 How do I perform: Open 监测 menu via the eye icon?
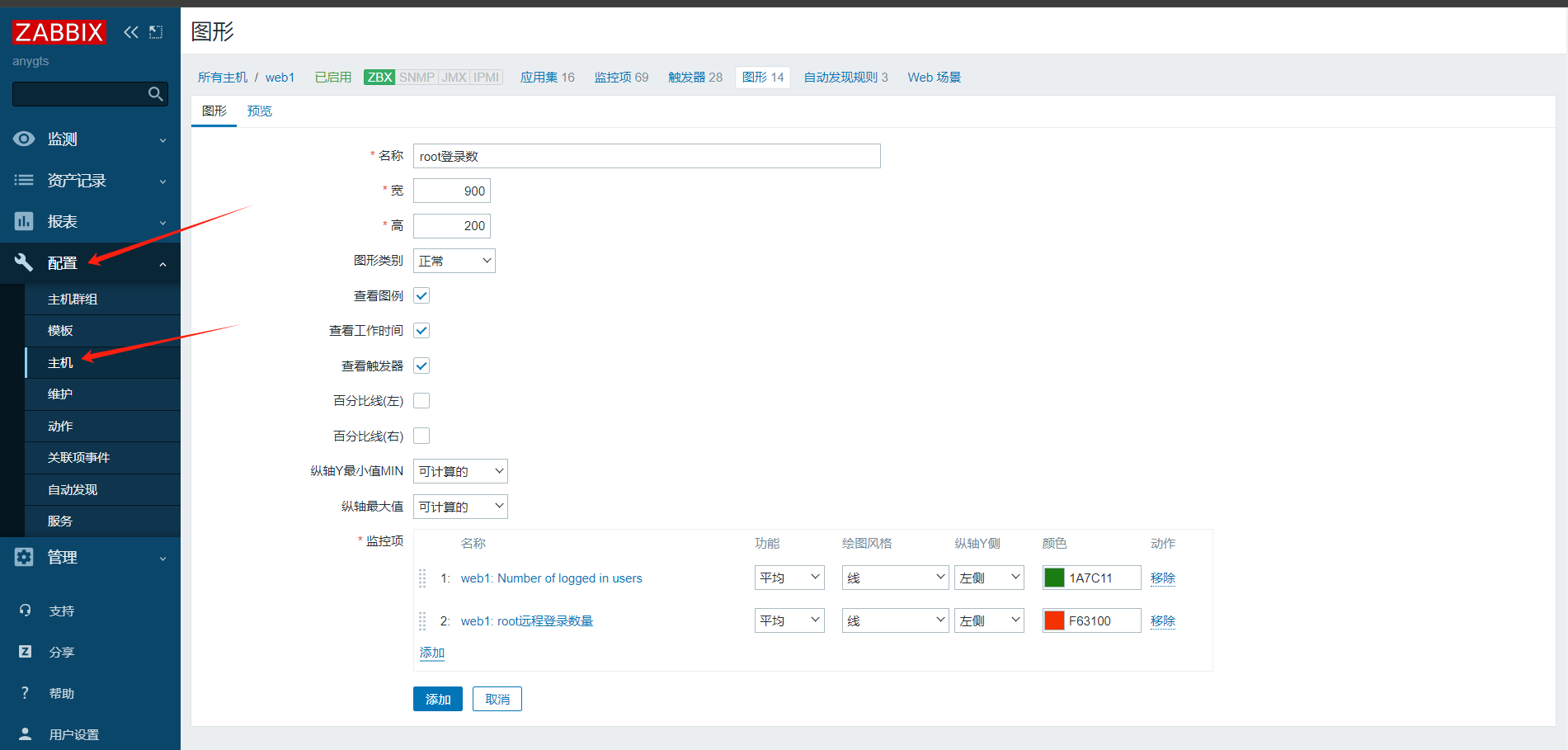pos(24,139)
